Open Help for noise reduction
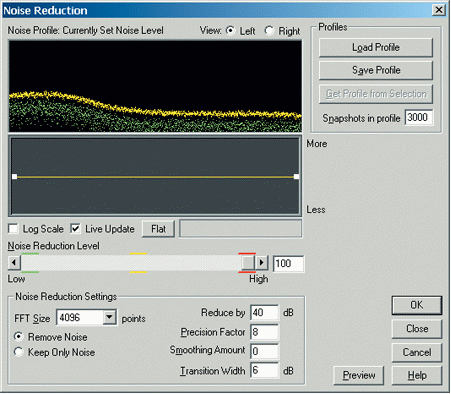Viewport: 451px width, 394px height. click(417, 375)
